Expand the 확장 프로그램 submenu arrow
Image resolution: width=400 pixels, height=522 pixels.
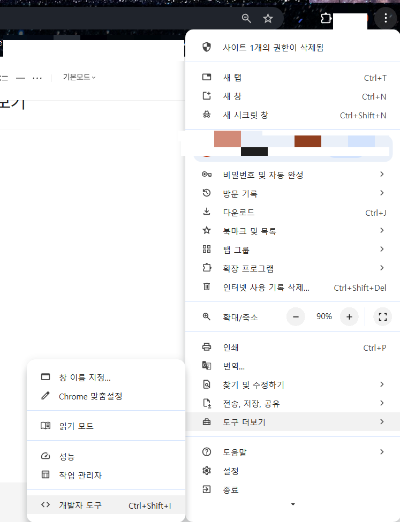[382, 268]
